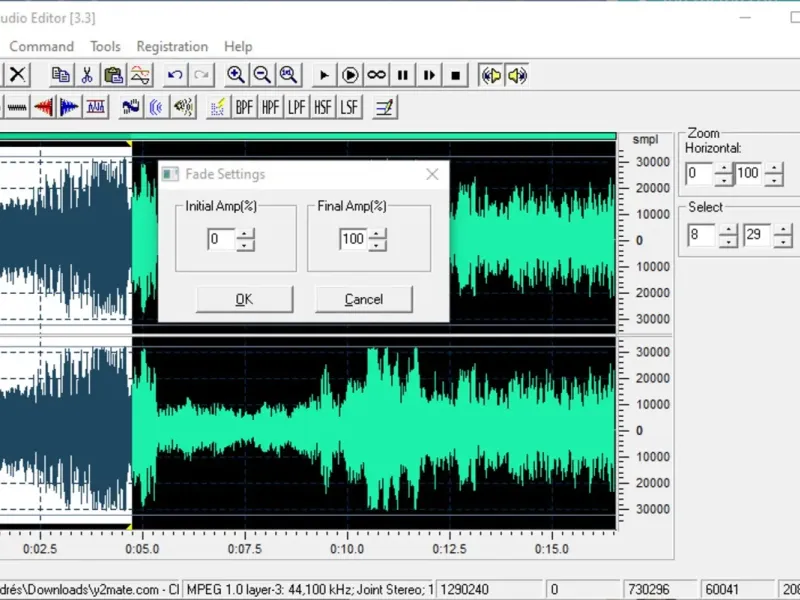800x600 pixels.
Task: Click the HSF high-shelf filter icon
Action: point(323,107)
